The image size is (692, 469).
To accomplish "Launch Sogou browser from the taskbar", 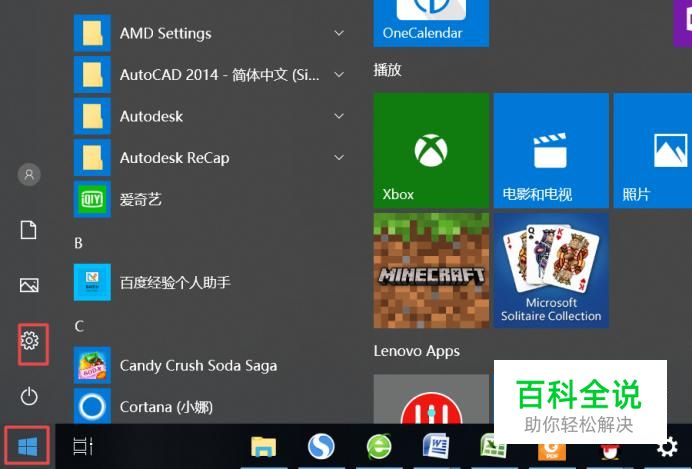I will click(x=321, y=446).
